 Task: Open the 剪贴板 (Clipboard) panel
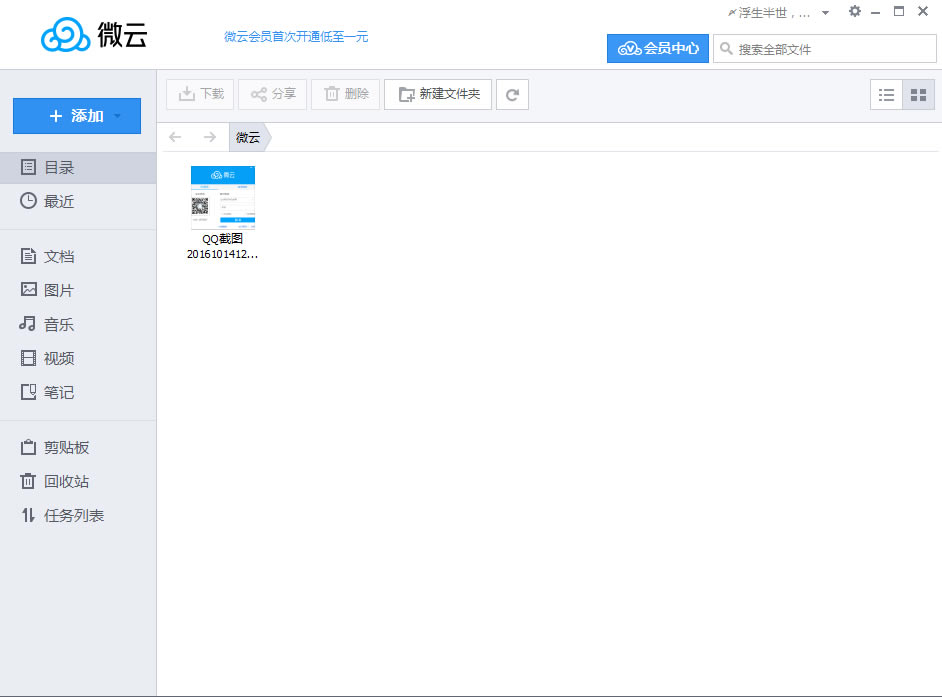coord(62,447)
